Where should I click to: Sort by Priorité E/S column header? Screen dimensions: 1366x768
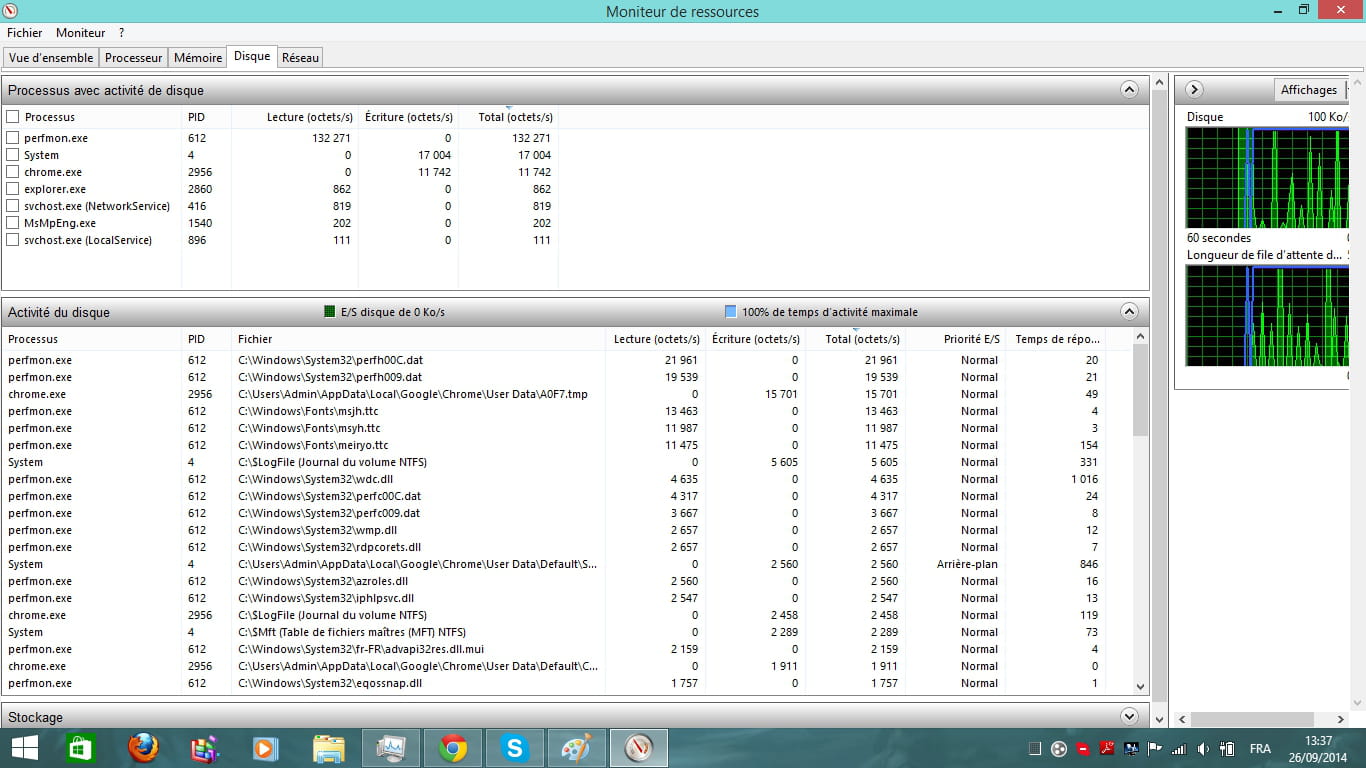click(x=955, y=339)
